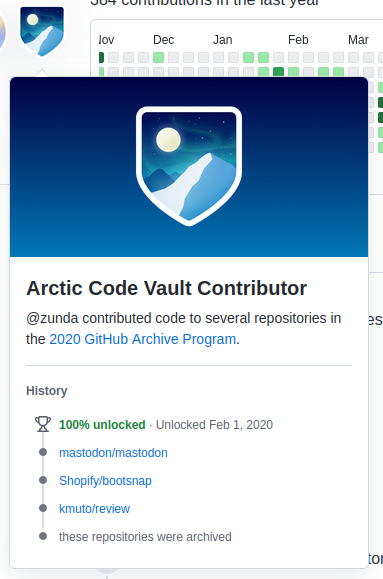Viewport: 383px width, 579px height.
Task: Open the 2020 GitHub Archive Program link
Action: [x=143, y=339]
